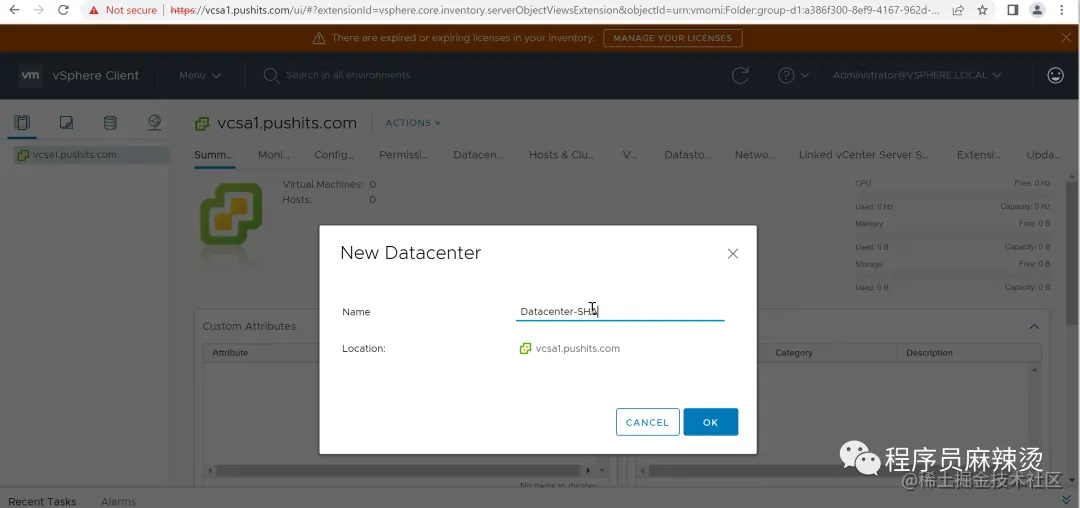Open the Permissions tab

click(404, 155)
